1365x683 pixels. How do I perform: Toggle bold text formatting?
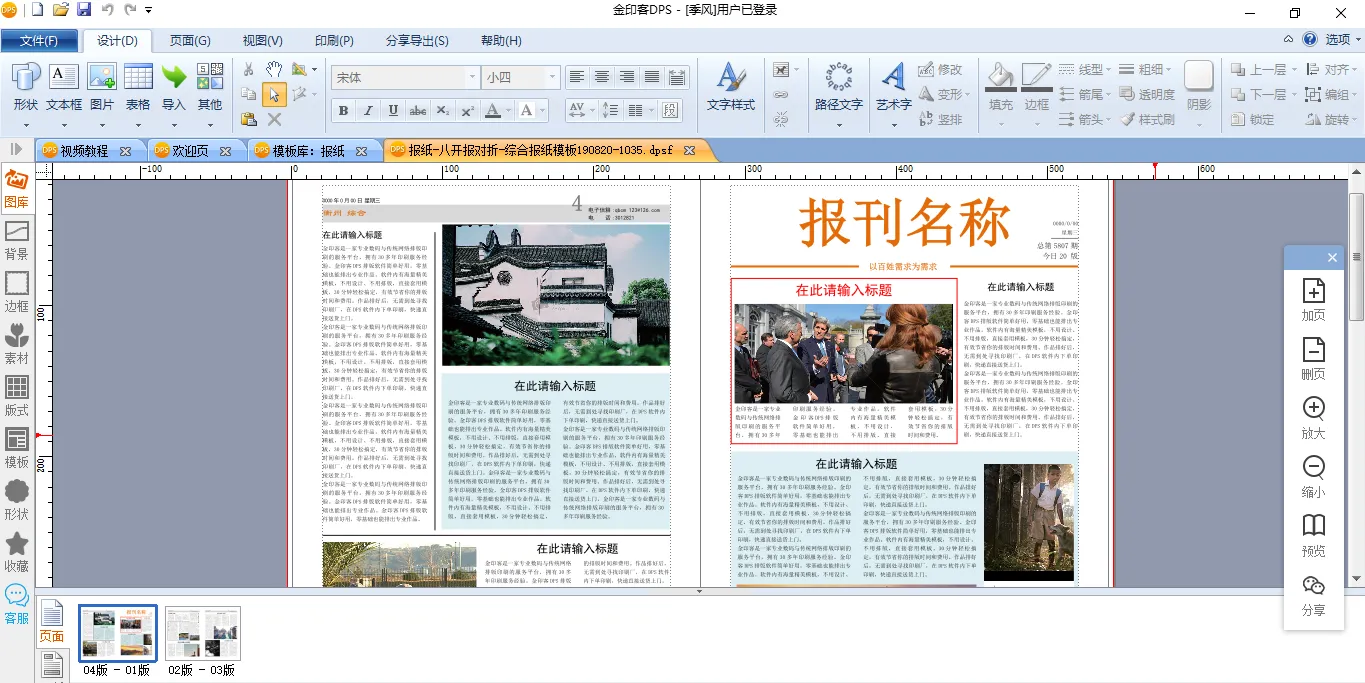click(344, 111)
